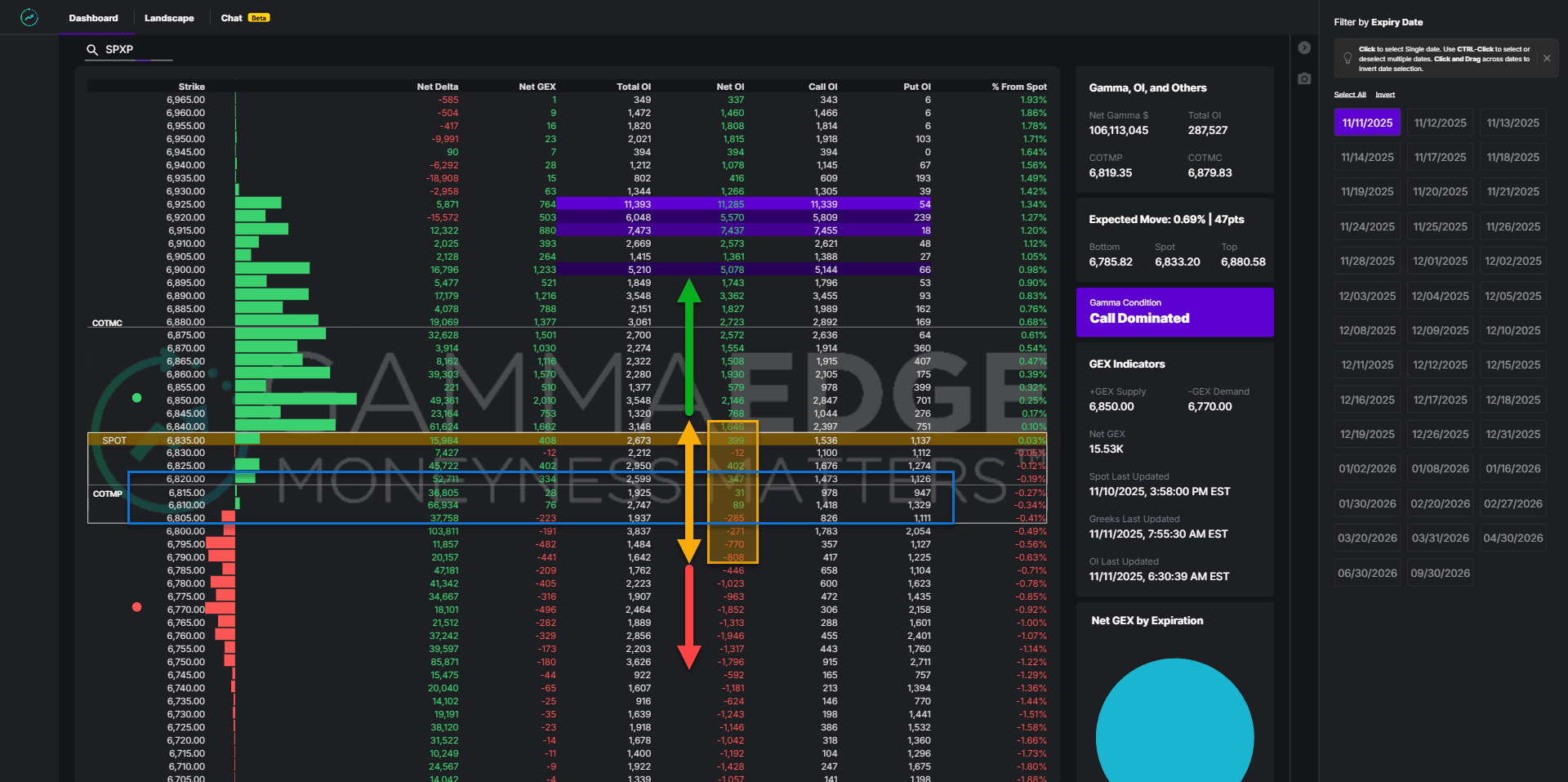Toggle the 11/12/2025 expiry date
The height and width of the screenshot is (782, 1568).
point(1440,123)
